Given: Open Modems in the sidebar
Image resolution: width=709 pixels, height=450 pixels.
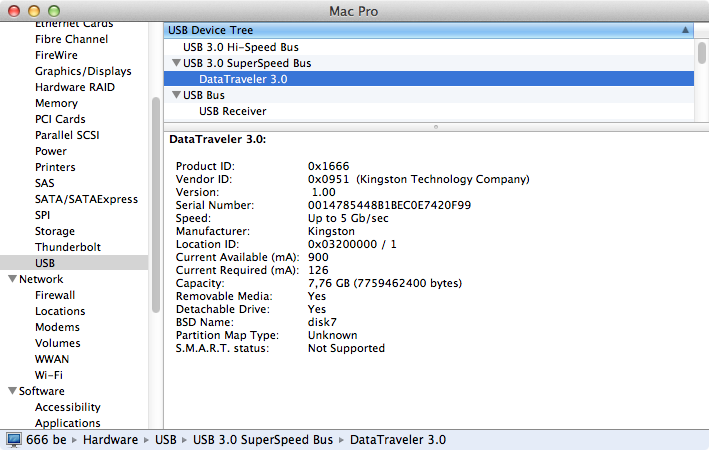Looking at the screenshot, I should pos(57,327).
